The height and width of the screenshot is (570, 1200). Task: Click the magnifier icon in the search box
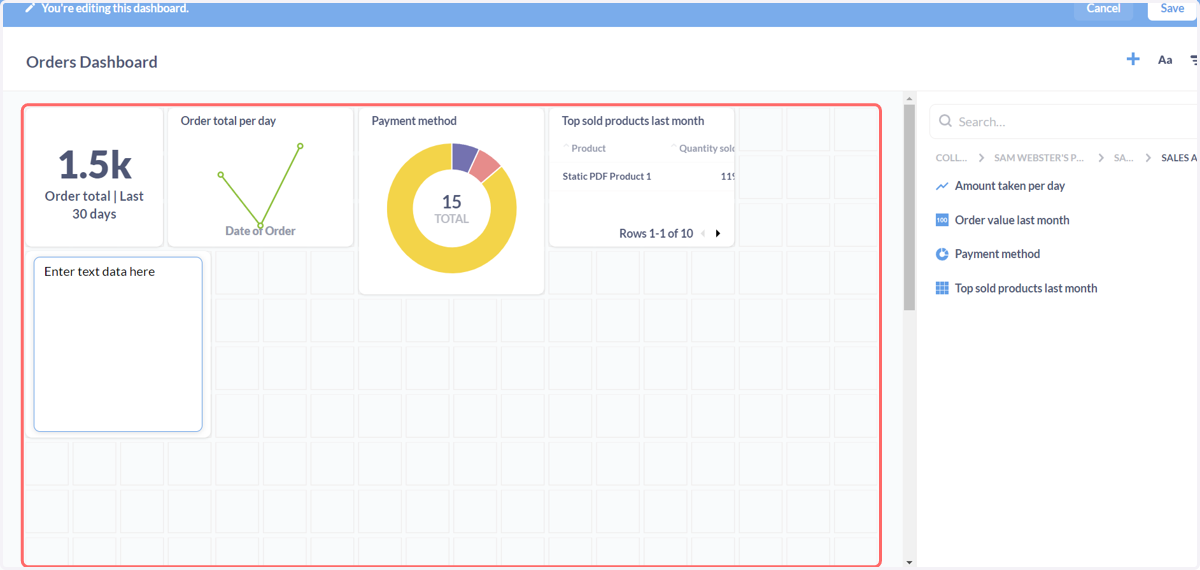(945, 121)
